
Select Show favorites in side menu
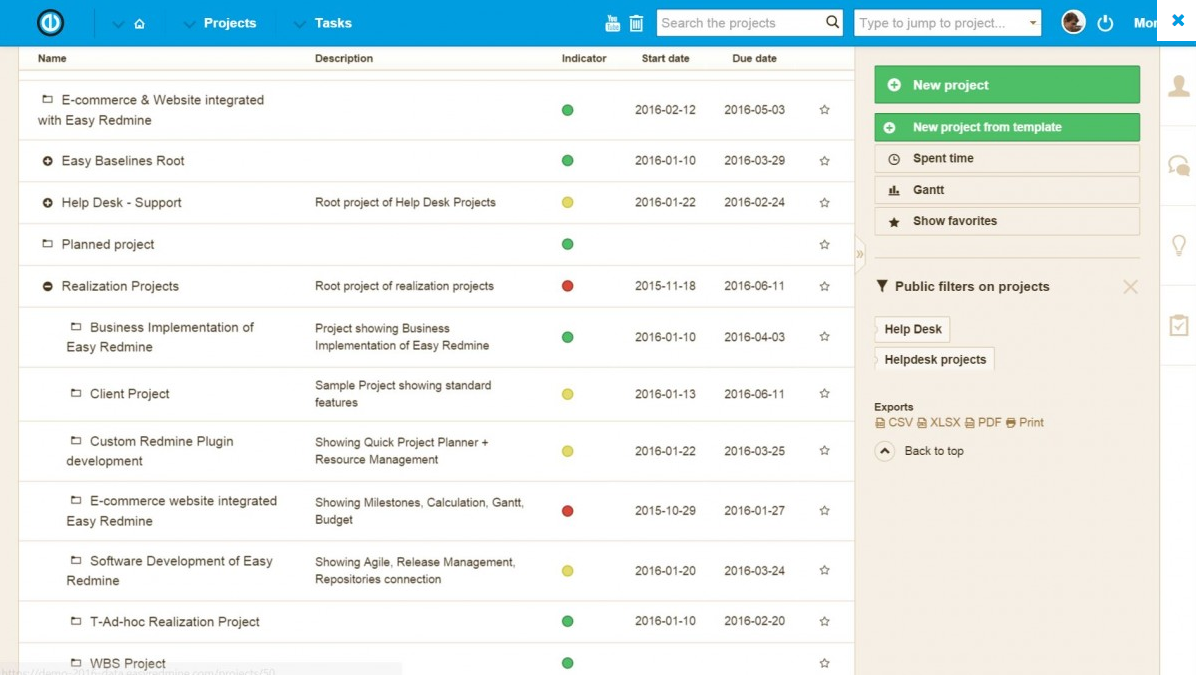tap(1007, 221)
